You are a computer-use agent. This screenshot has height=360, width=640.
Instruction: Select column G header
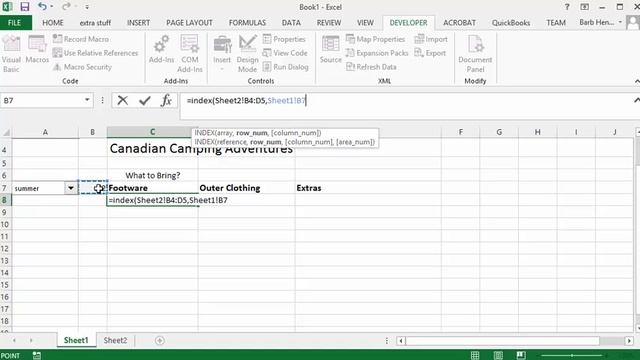[499, 132]
